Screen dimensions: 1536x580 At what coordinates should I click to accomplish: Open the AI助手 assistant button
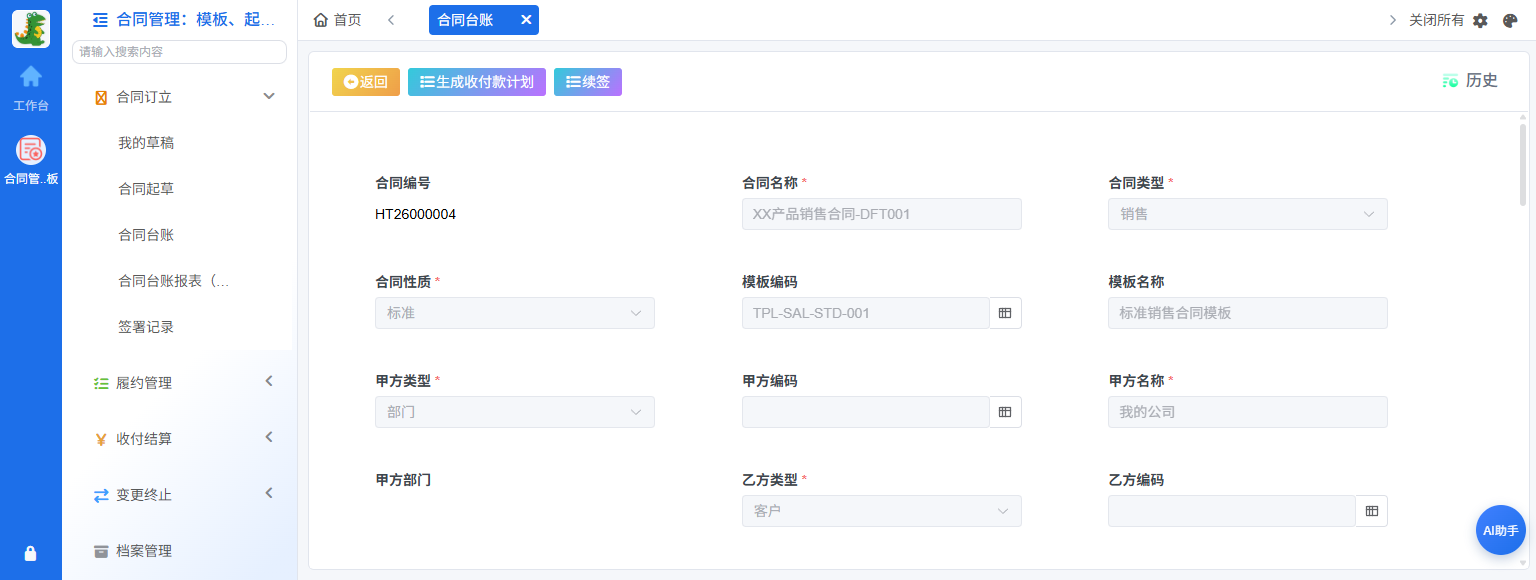click(1500, 530)
